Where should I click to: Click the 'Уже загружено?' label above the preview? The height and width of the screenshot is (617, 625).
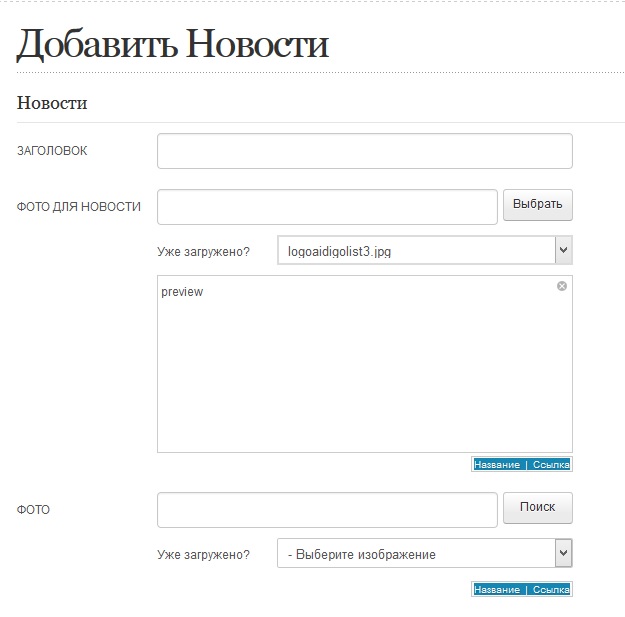tap(203, 251)
